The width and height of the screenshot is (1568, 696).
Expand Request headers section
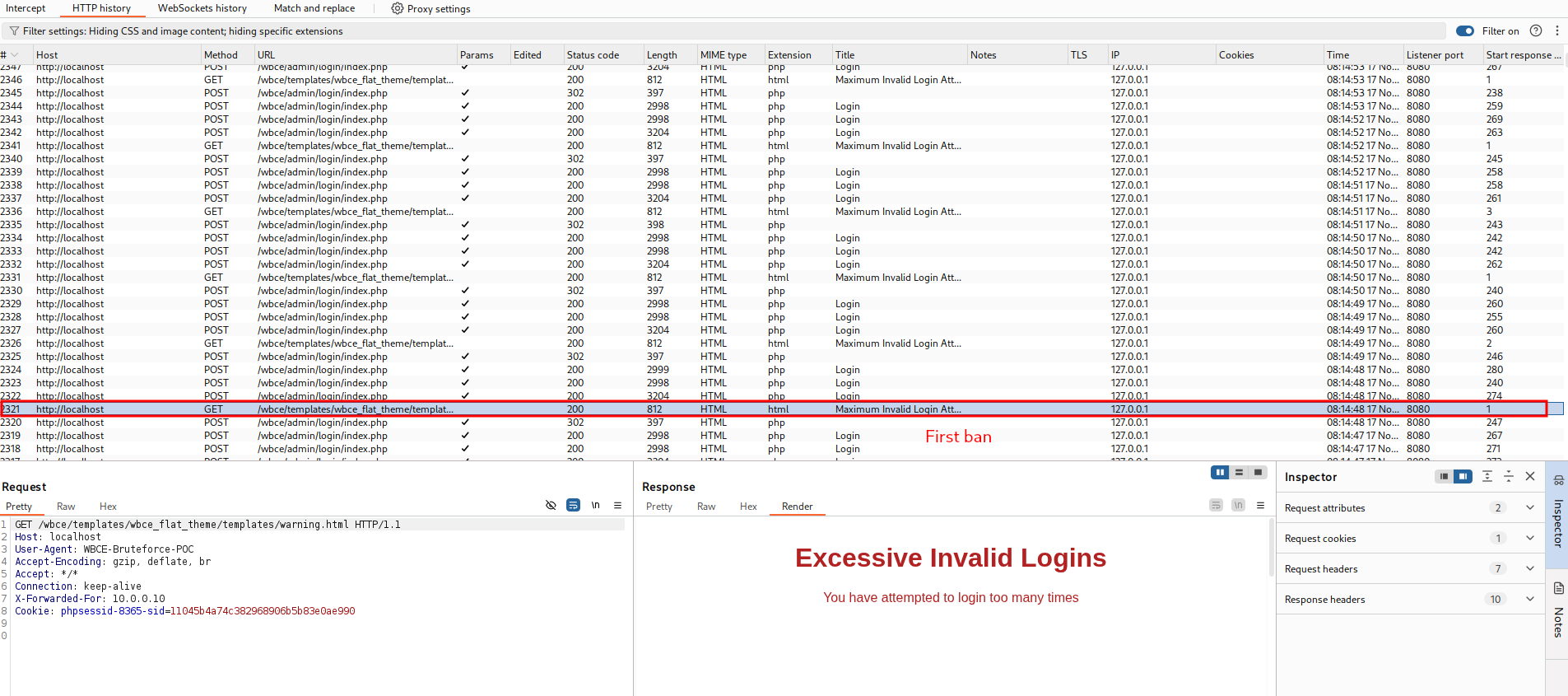click(1530, 568)
